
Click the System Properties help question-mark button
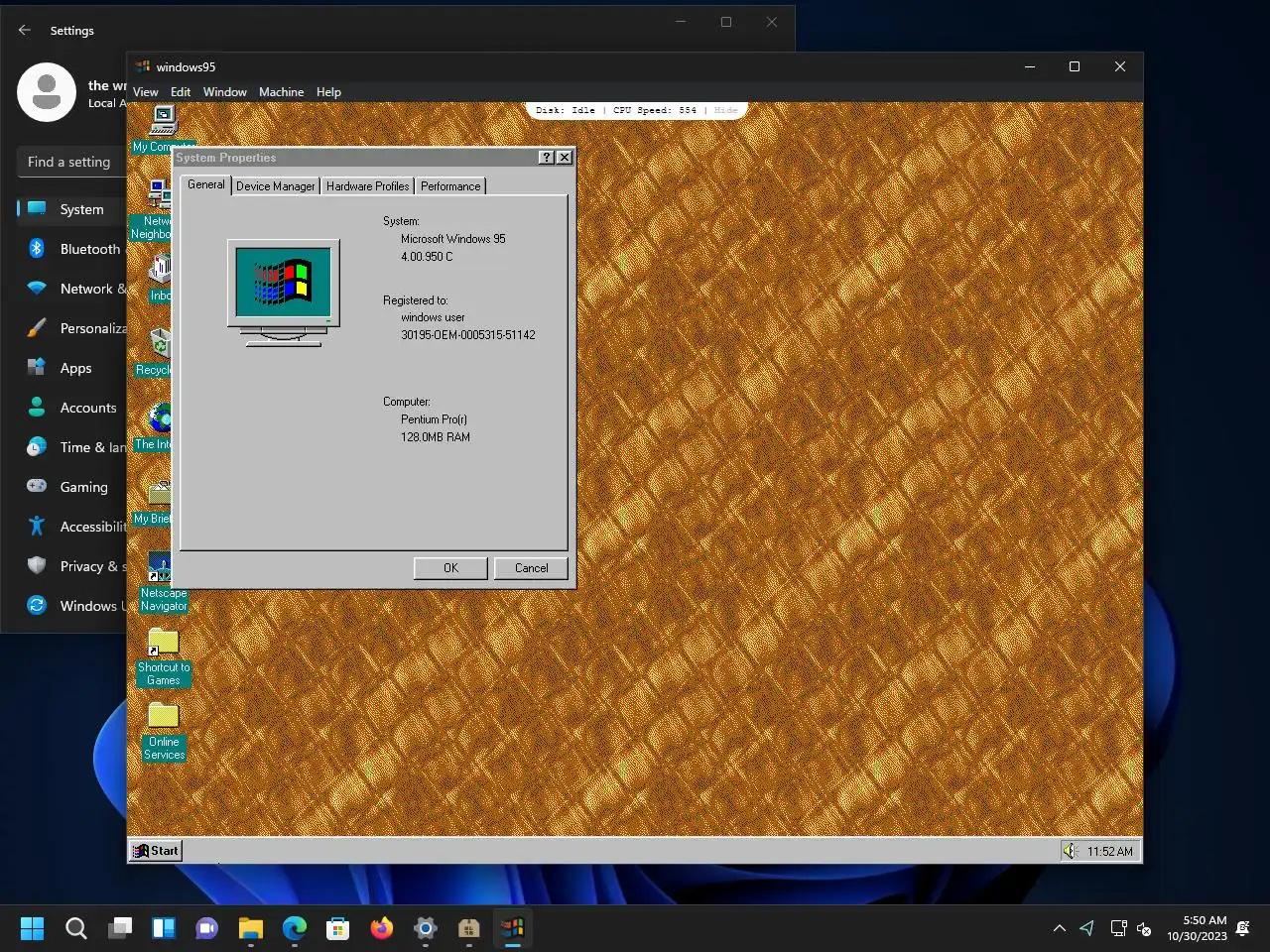(x=547, y=158)
